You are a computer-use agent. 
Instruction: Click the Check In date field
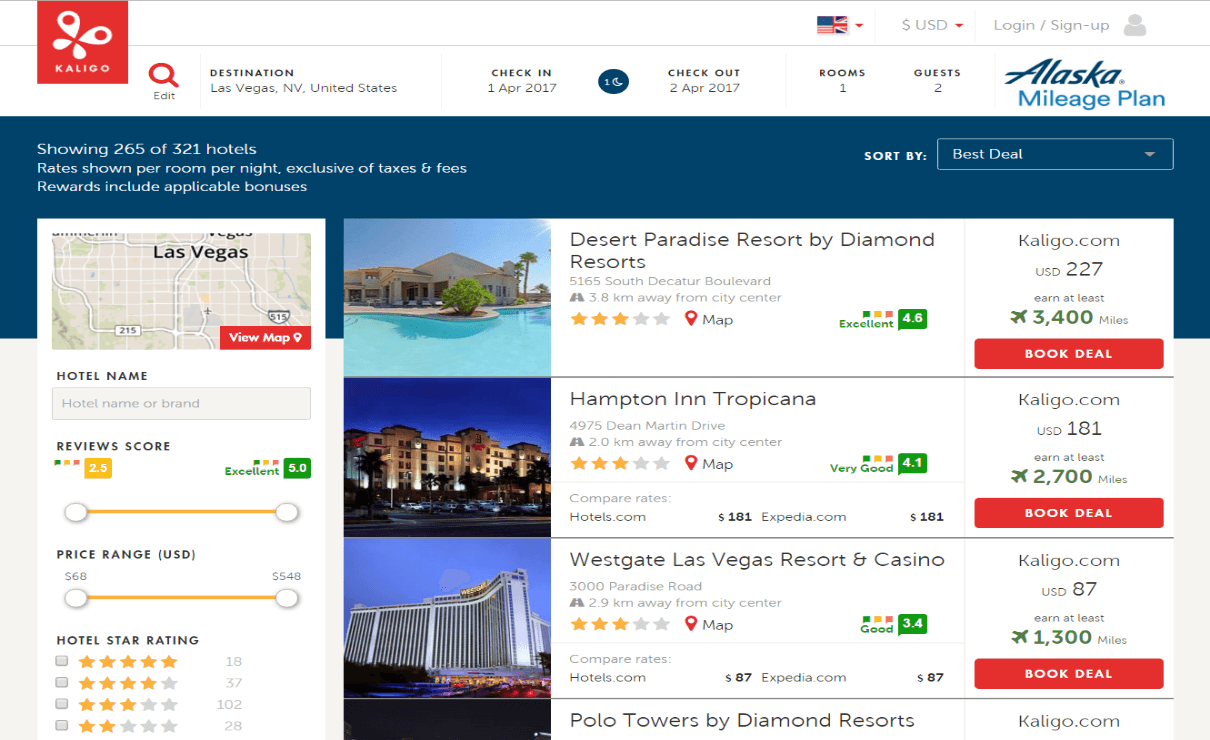coord(524,81)
